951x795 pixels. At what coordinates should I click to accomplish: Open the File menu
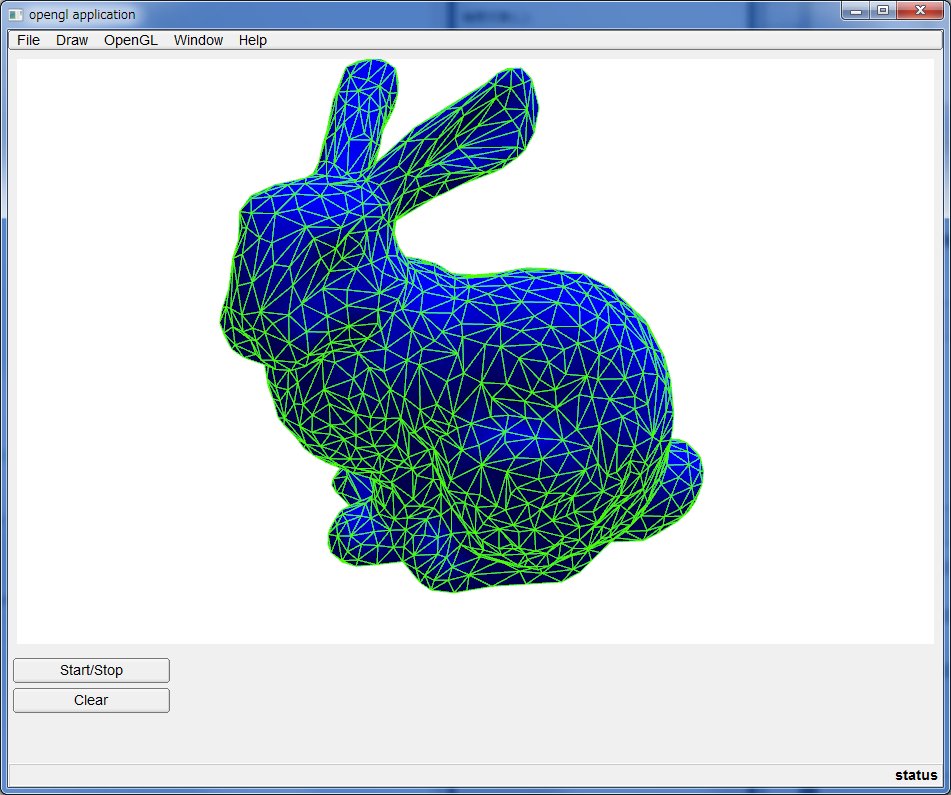click(29, 40)
